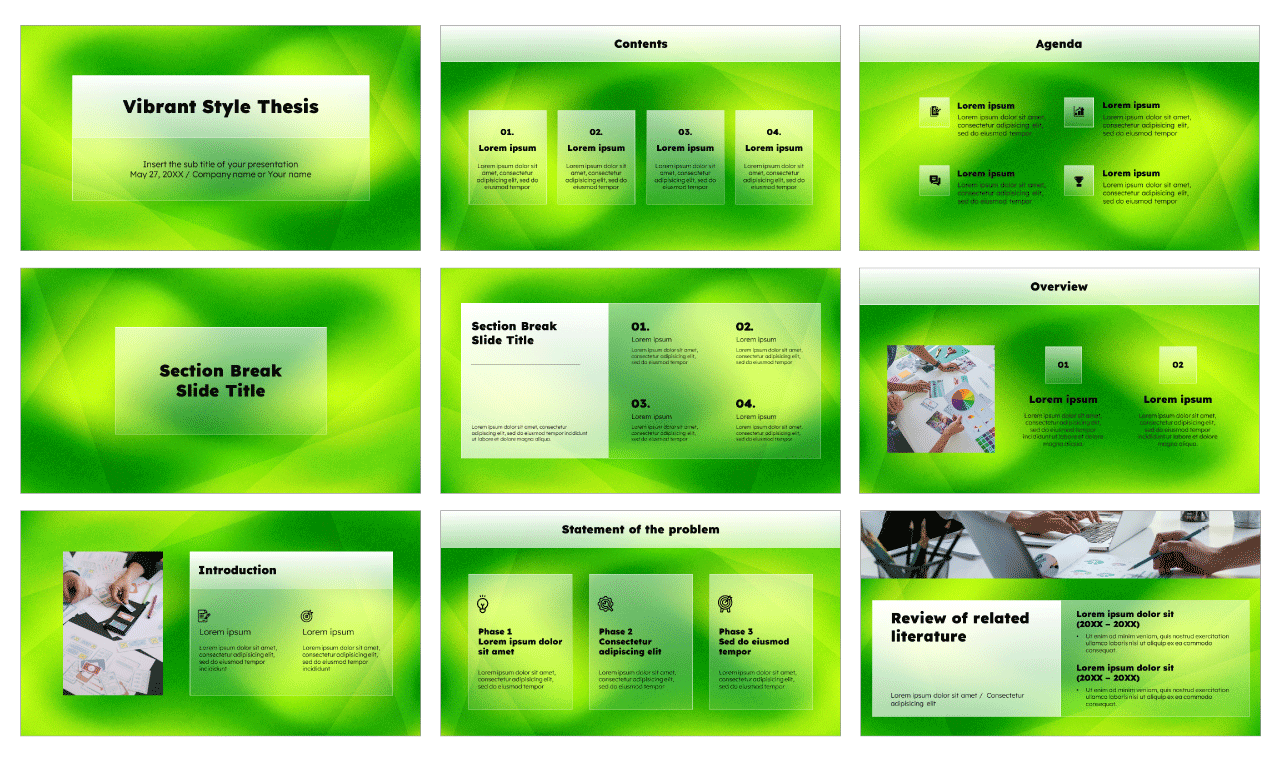Click the 'Section Break Slide Title' centered glass box

220,380
